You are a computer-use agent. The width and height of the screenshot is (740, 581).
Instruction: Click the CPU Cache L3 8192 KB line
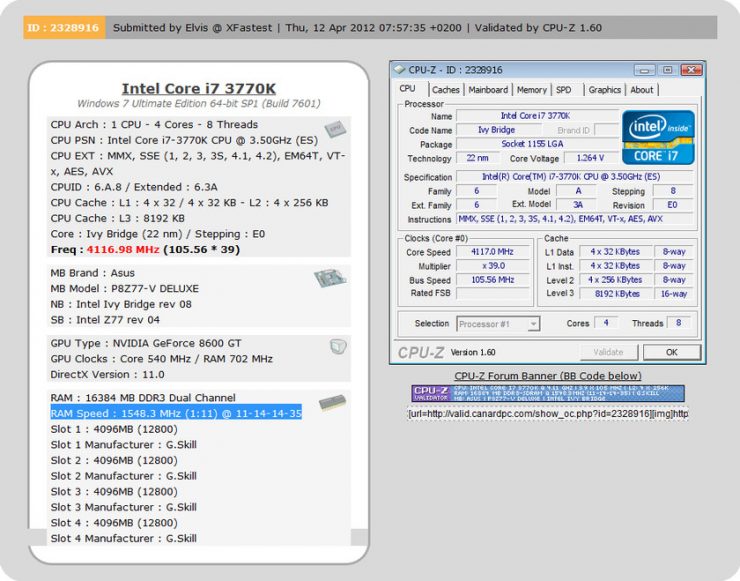click(118, 218)
